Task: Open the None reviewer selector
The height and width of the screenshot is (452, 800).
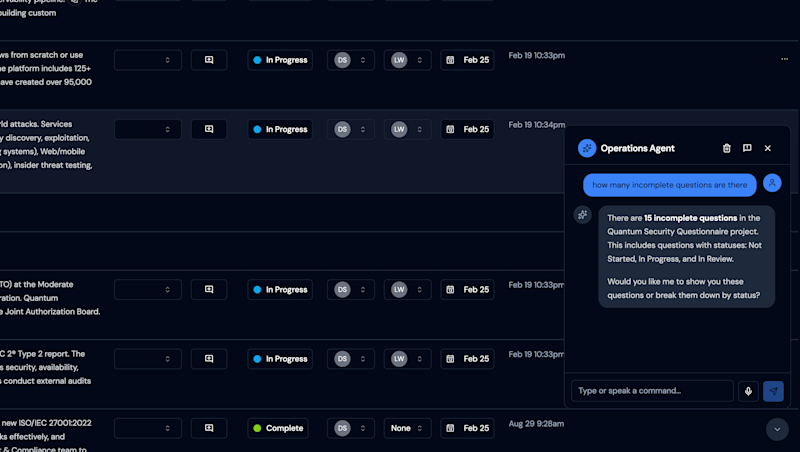Action: coord(407,429)
